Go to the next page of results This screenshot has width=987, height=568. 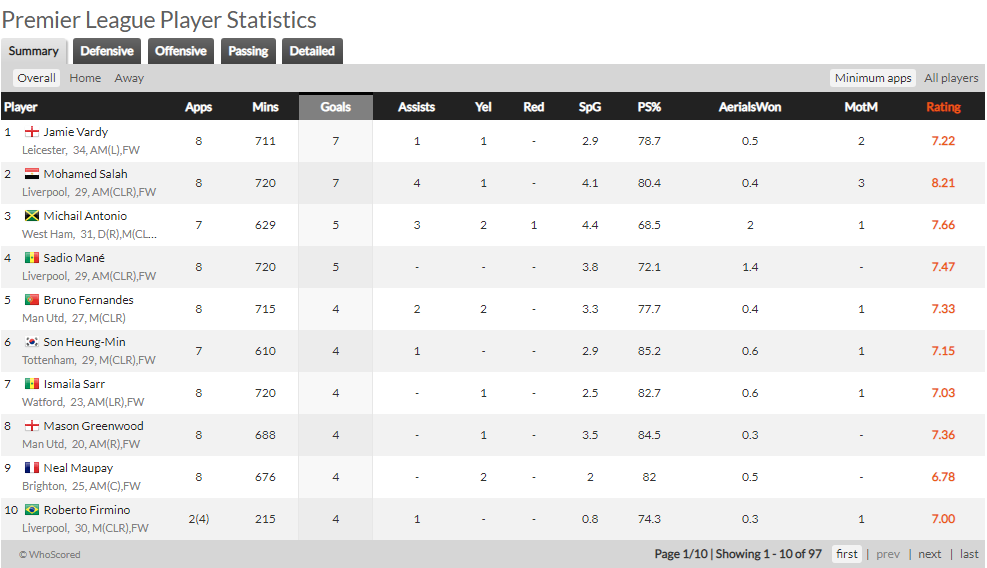[930, 554]
